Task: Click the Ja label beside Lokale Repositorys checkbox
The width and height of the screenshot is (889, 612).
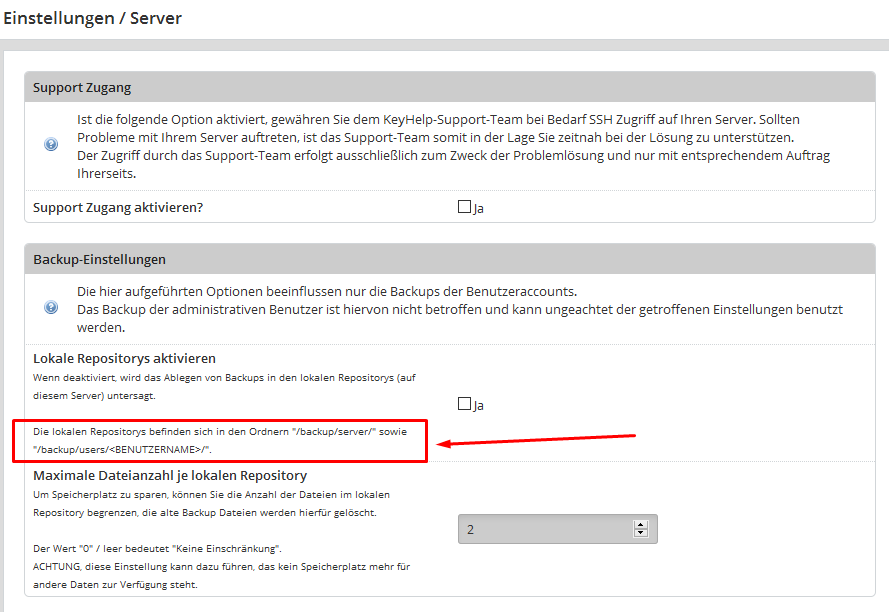Action: [479, 406]
